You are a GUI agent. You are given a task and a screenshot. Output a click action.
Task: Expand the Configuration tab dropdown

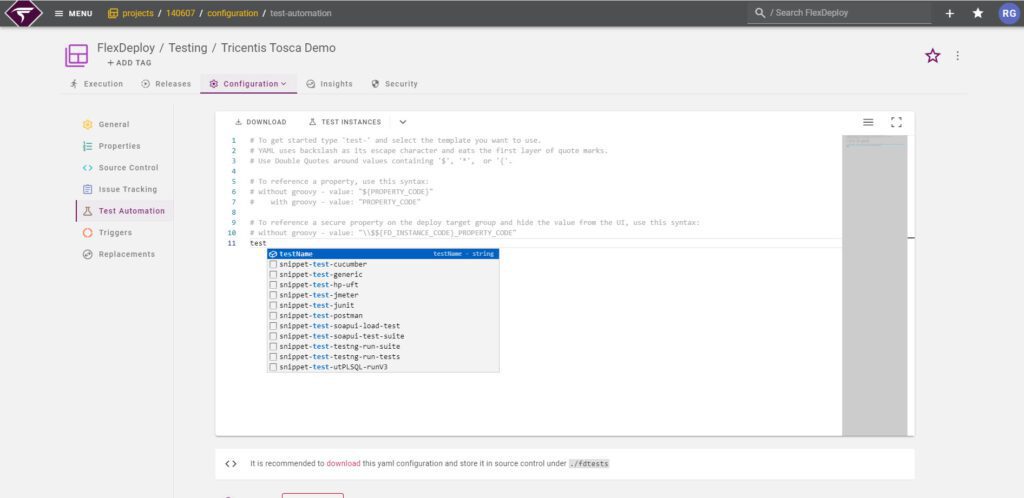pyautogui.click(x=248, y=84)
